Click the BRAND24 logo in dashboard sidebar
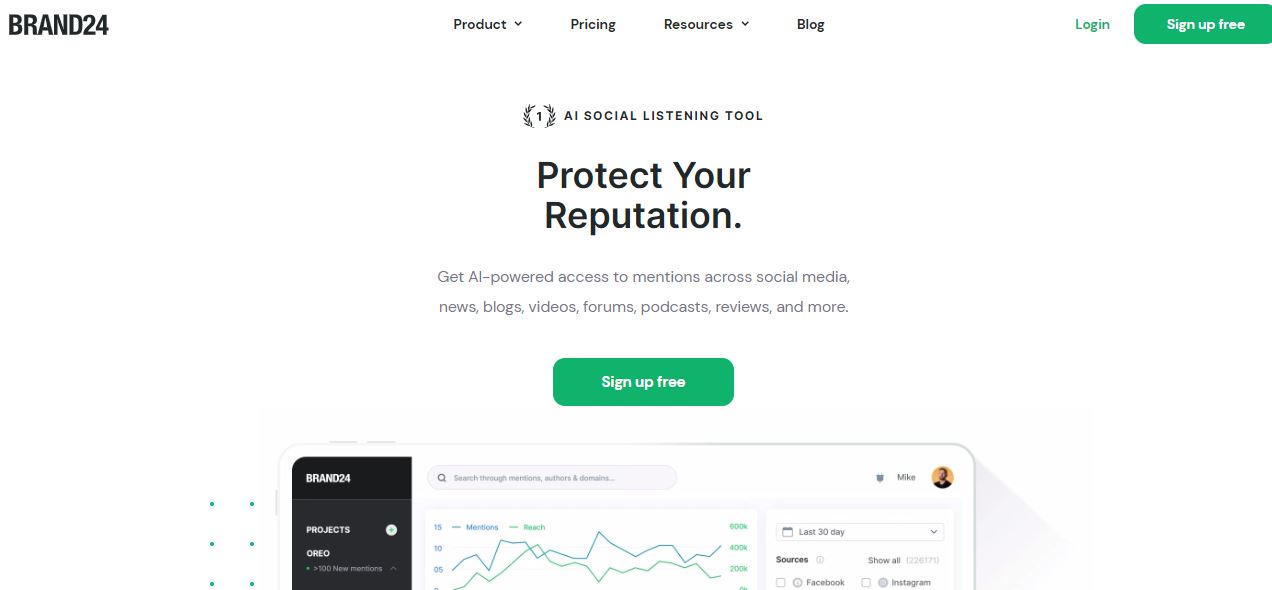The image size is (1272, 590). (328, 478)
